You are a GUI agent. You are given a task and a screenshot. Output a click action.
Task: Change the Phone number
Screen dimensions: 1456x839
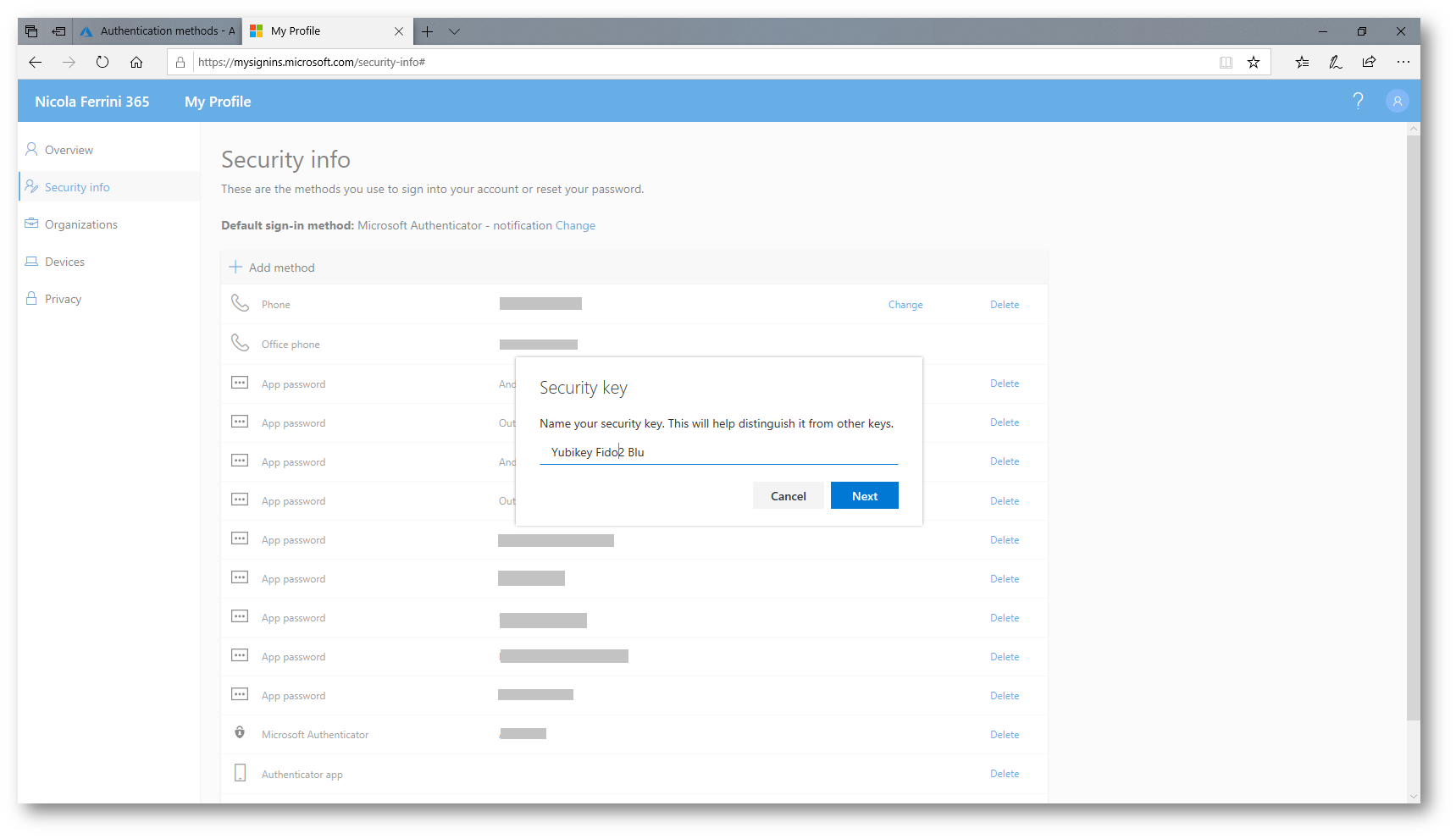point(905,305)
